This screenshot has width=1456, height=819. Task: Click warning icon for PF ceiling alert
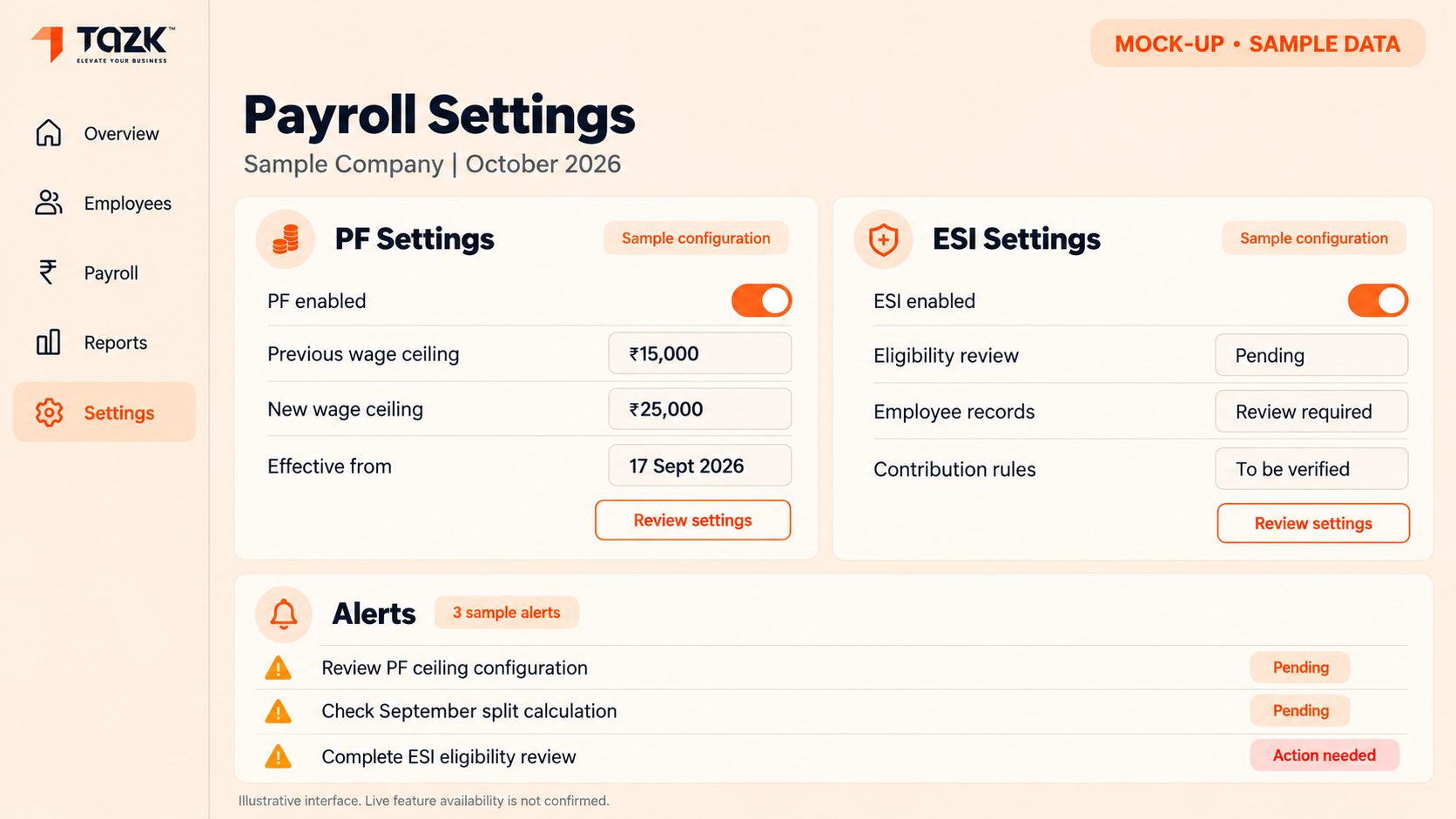pos(278,668)
